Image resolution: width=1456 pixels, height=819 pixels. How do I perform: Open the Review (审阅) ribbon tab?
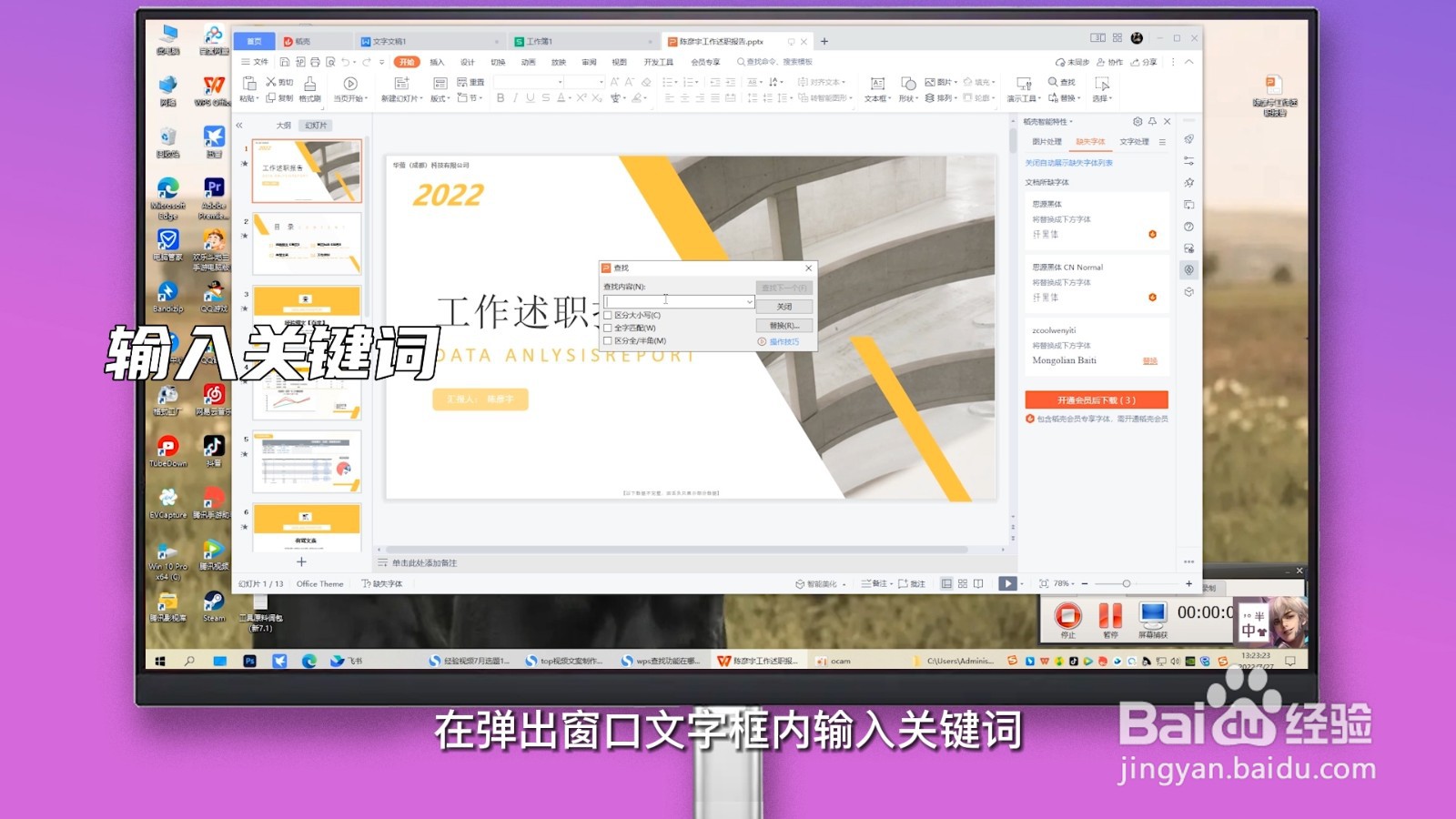coord(589,62)
